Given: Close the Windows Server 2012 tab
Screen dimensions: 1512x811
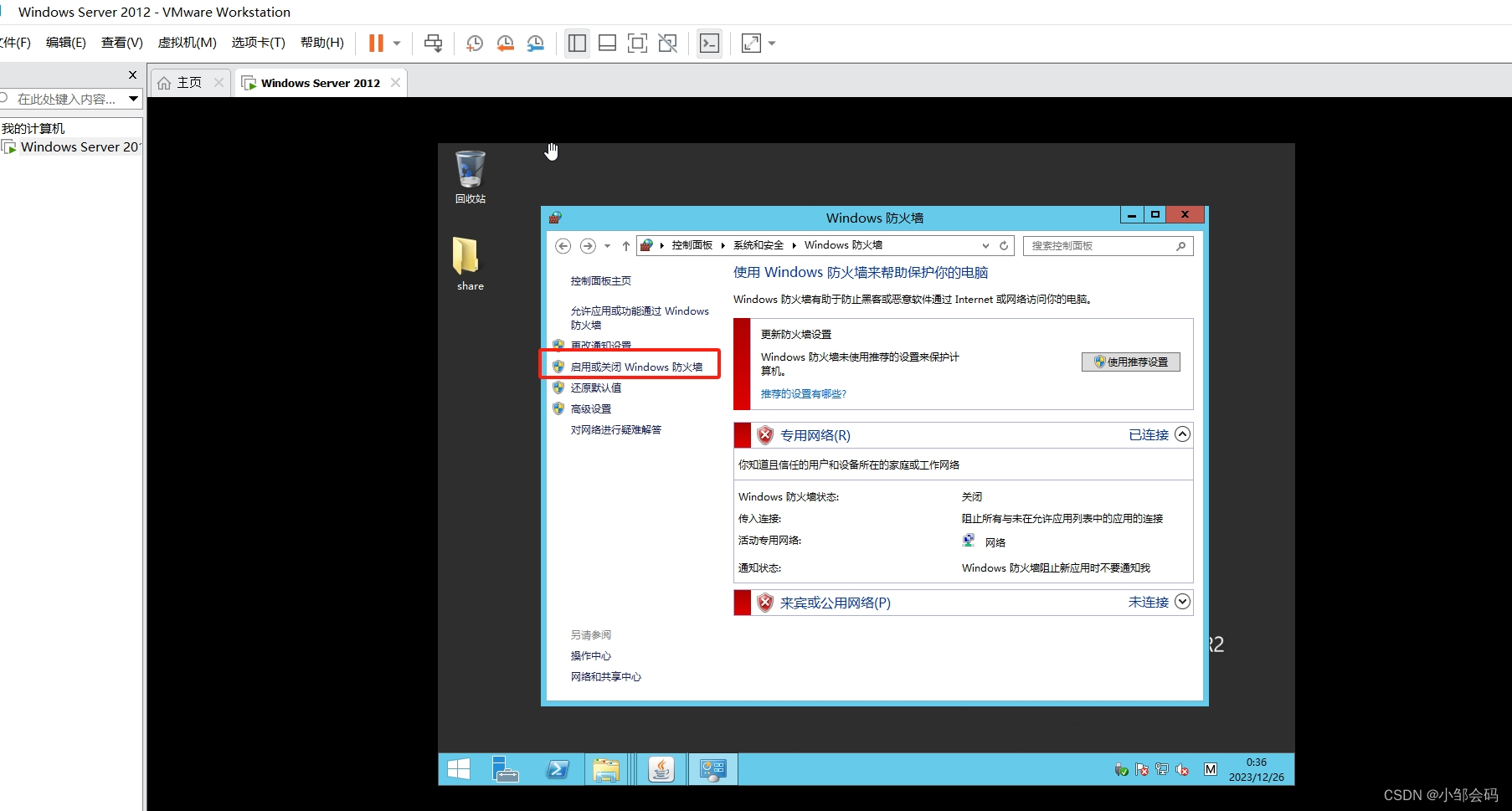Looking at the screenshot, I should 395,82.
